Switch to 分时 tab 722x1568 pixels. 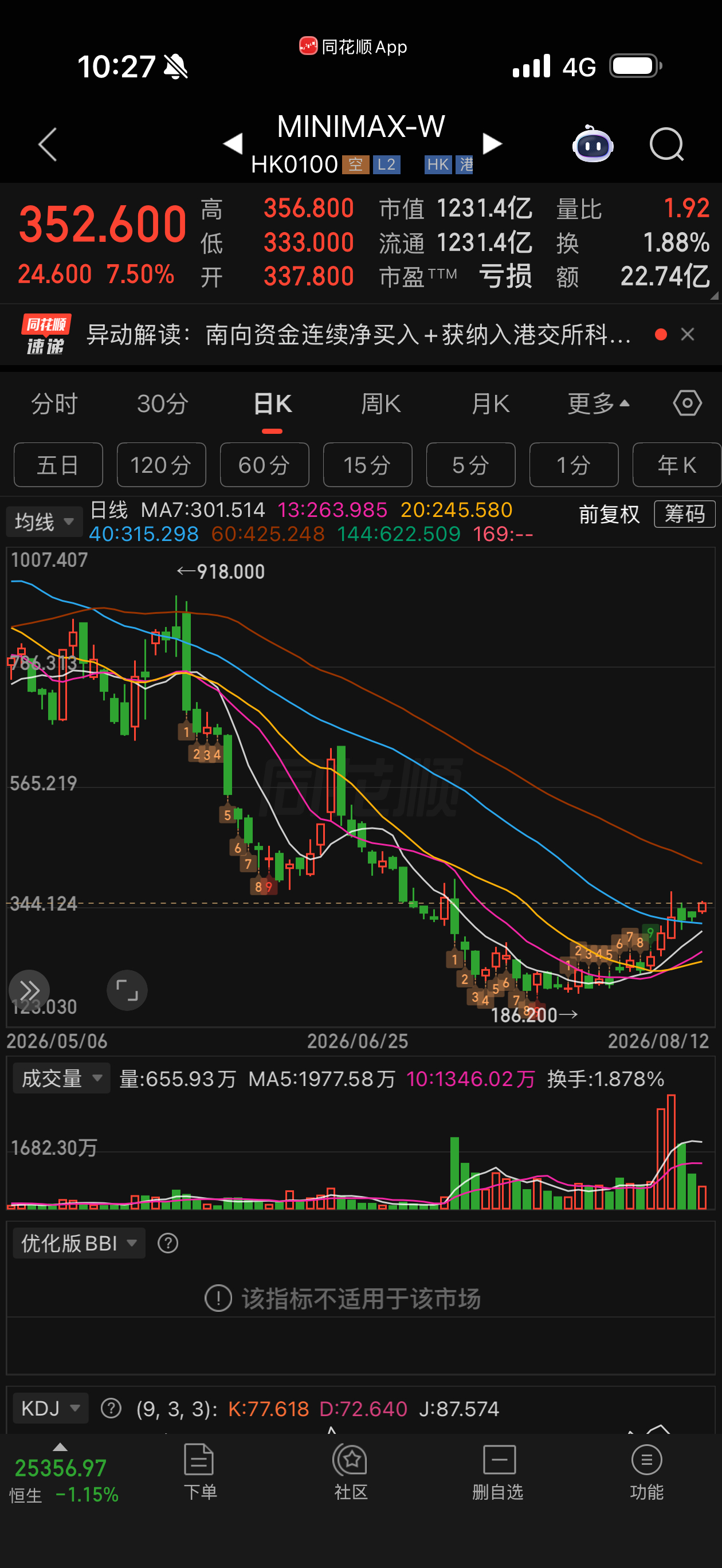pyautogui.click(x=54, y=403)
